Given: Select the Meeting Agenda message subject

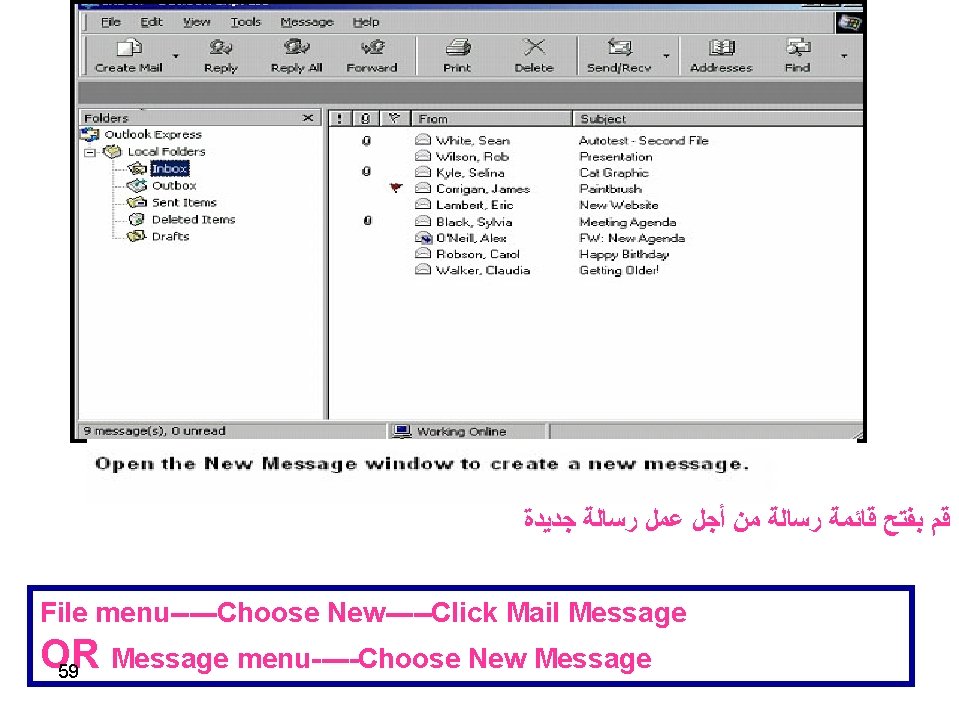Looking at the screenshot, I should (x=628, y=222).
